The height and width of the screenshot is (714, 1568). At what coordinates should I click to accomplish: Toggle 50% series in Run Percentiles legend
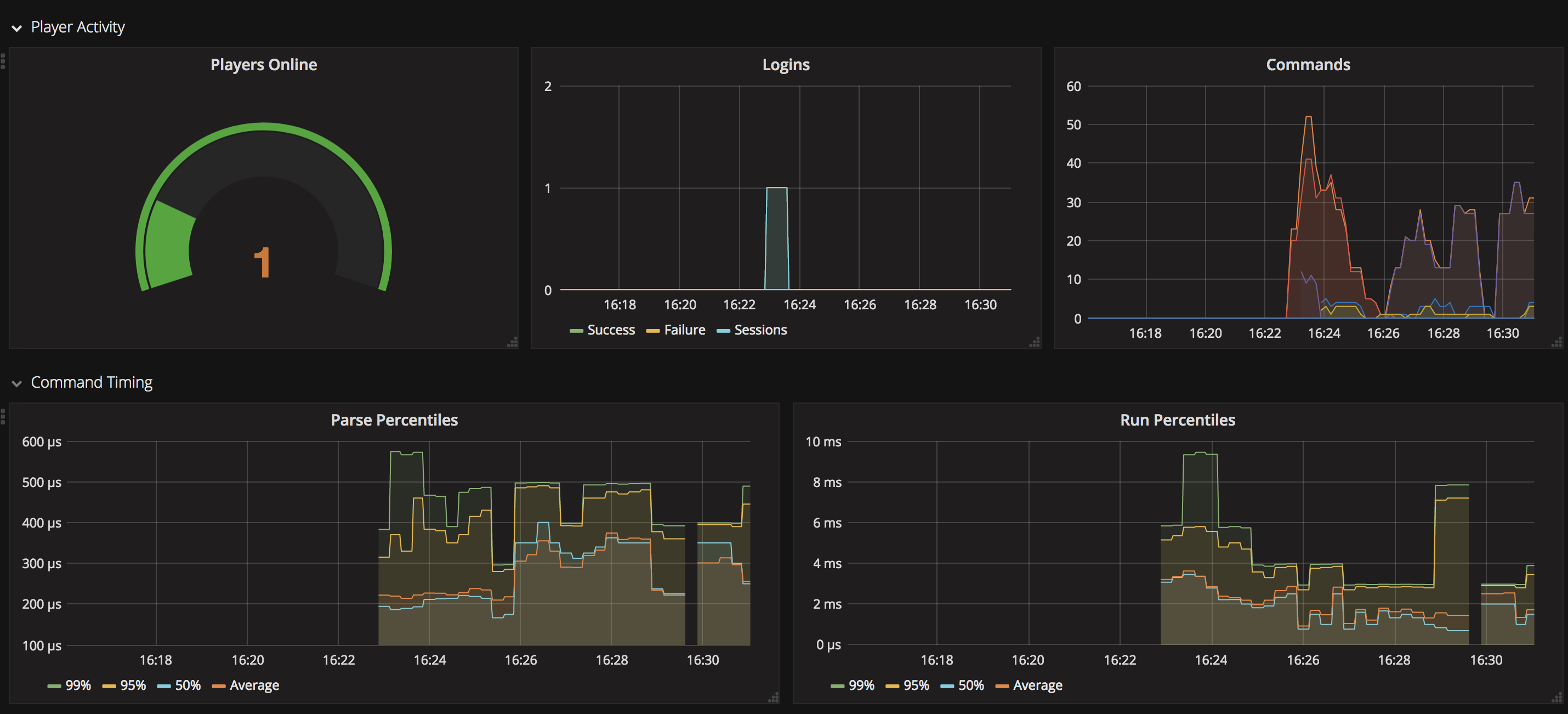pos(971,685)
